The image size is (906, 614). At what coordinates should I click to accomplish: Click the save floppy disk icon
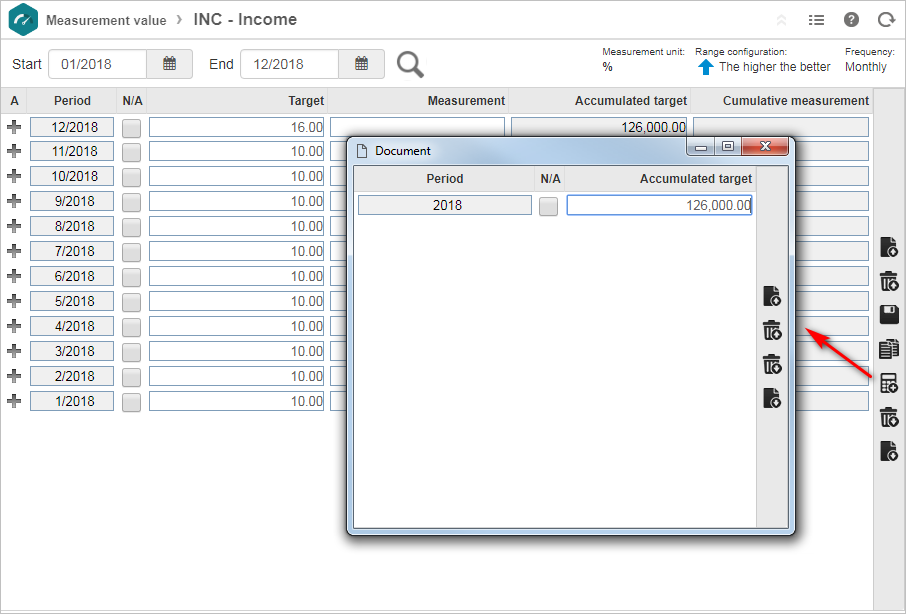tap(889, 315)
